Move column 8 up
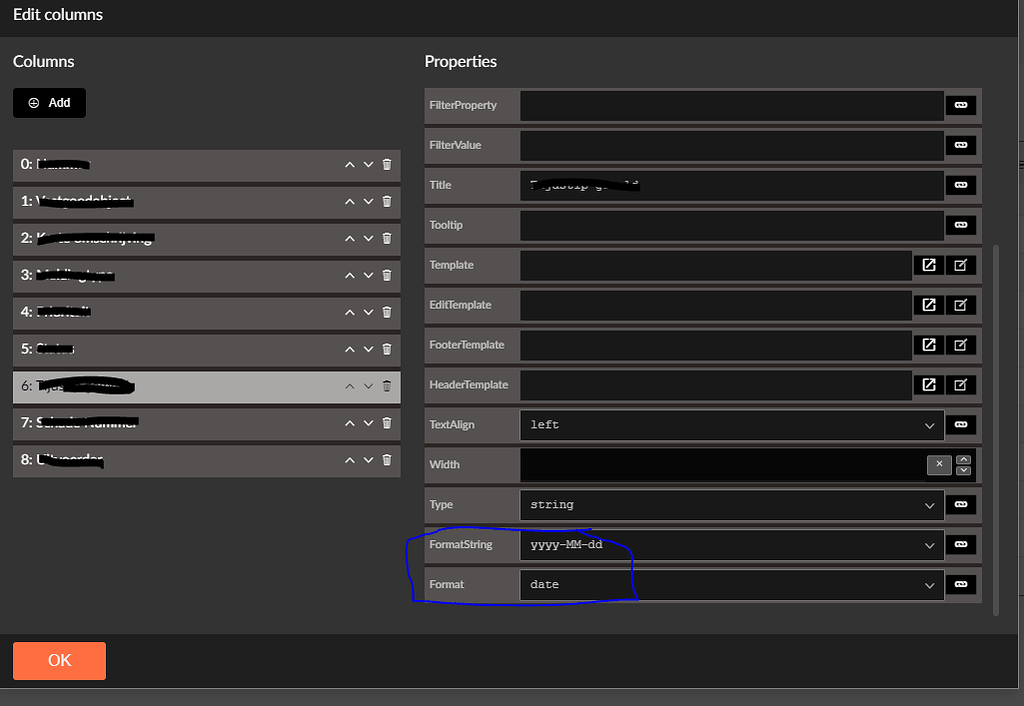1024x706 pixels. coord(350,460)
